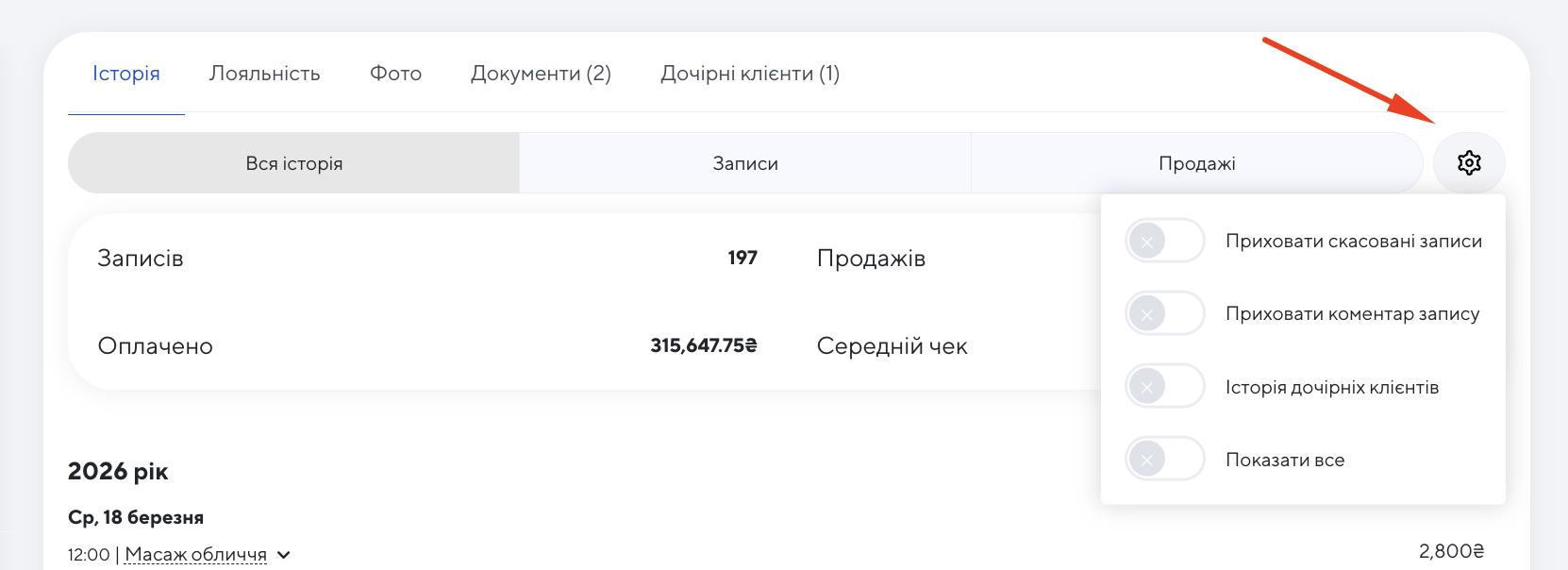Select the Вся історія filter segment

click(x=293, y=163)
